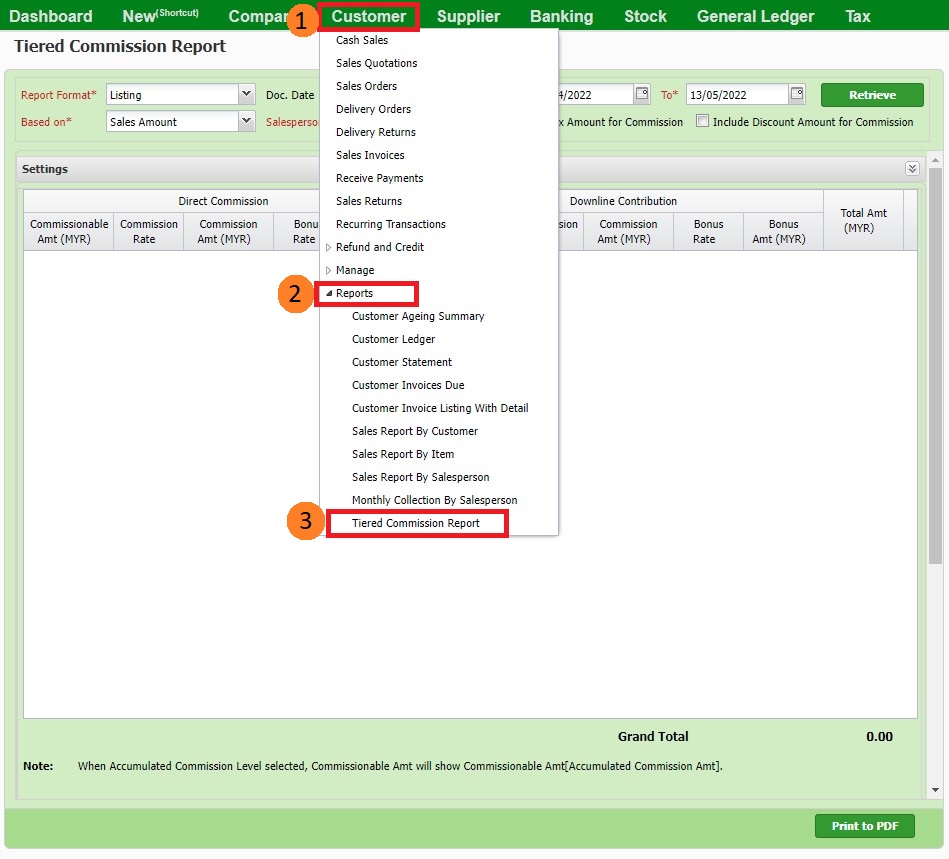Open the Banking menu
This screenshot has width=949, height=859.
pos(561,16)
